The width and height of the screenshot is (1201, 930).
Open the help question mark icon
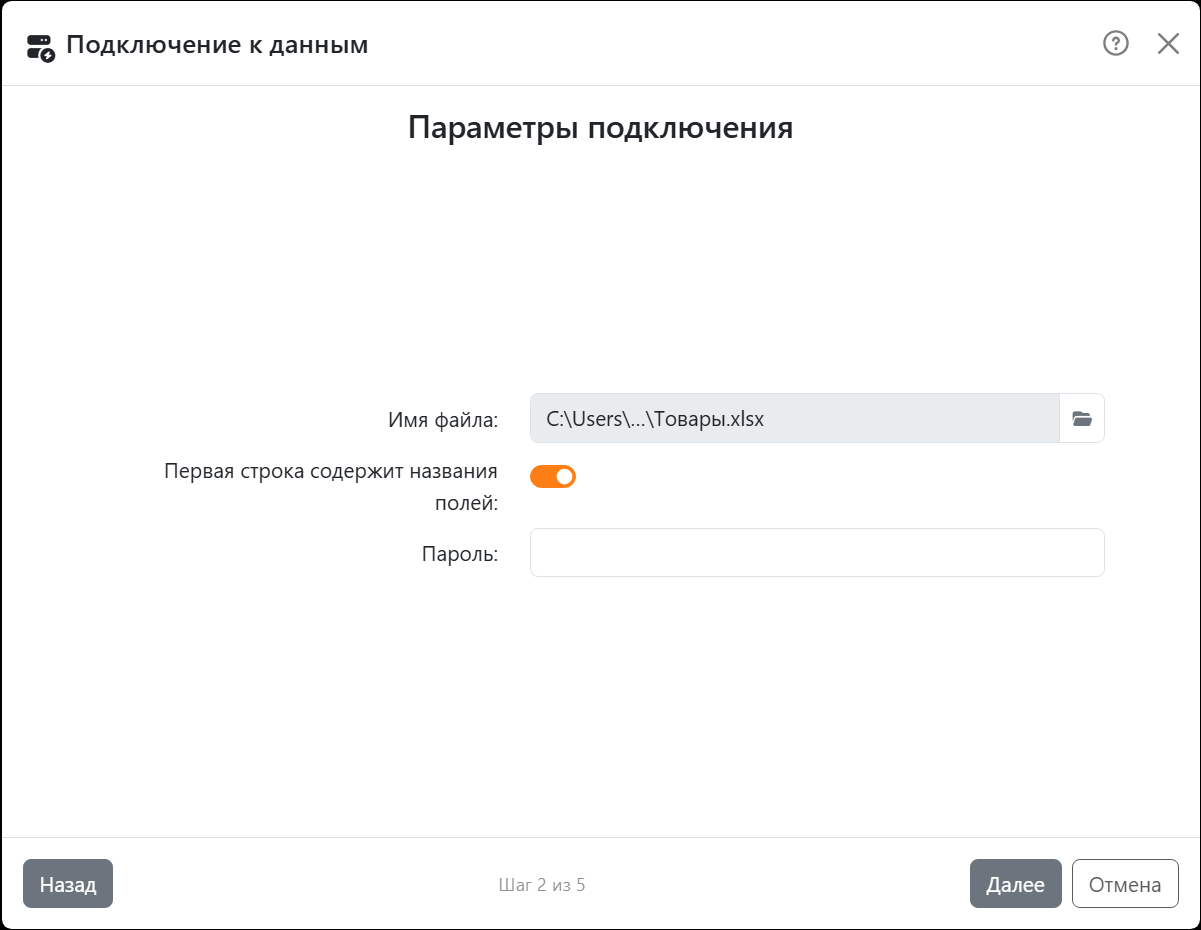1115,44
